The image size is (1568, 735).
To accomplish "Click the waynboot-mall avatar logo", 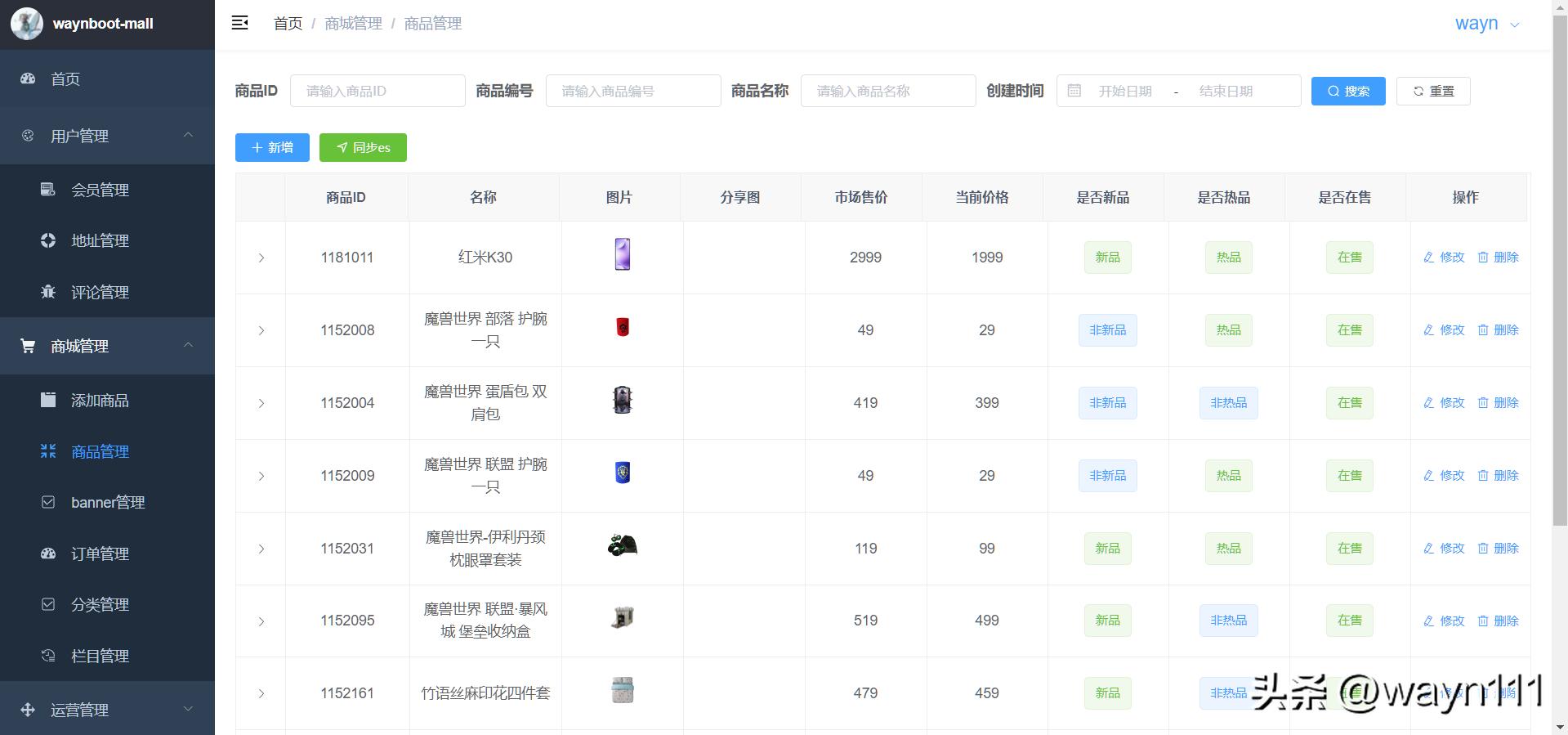I will [26, 24].
